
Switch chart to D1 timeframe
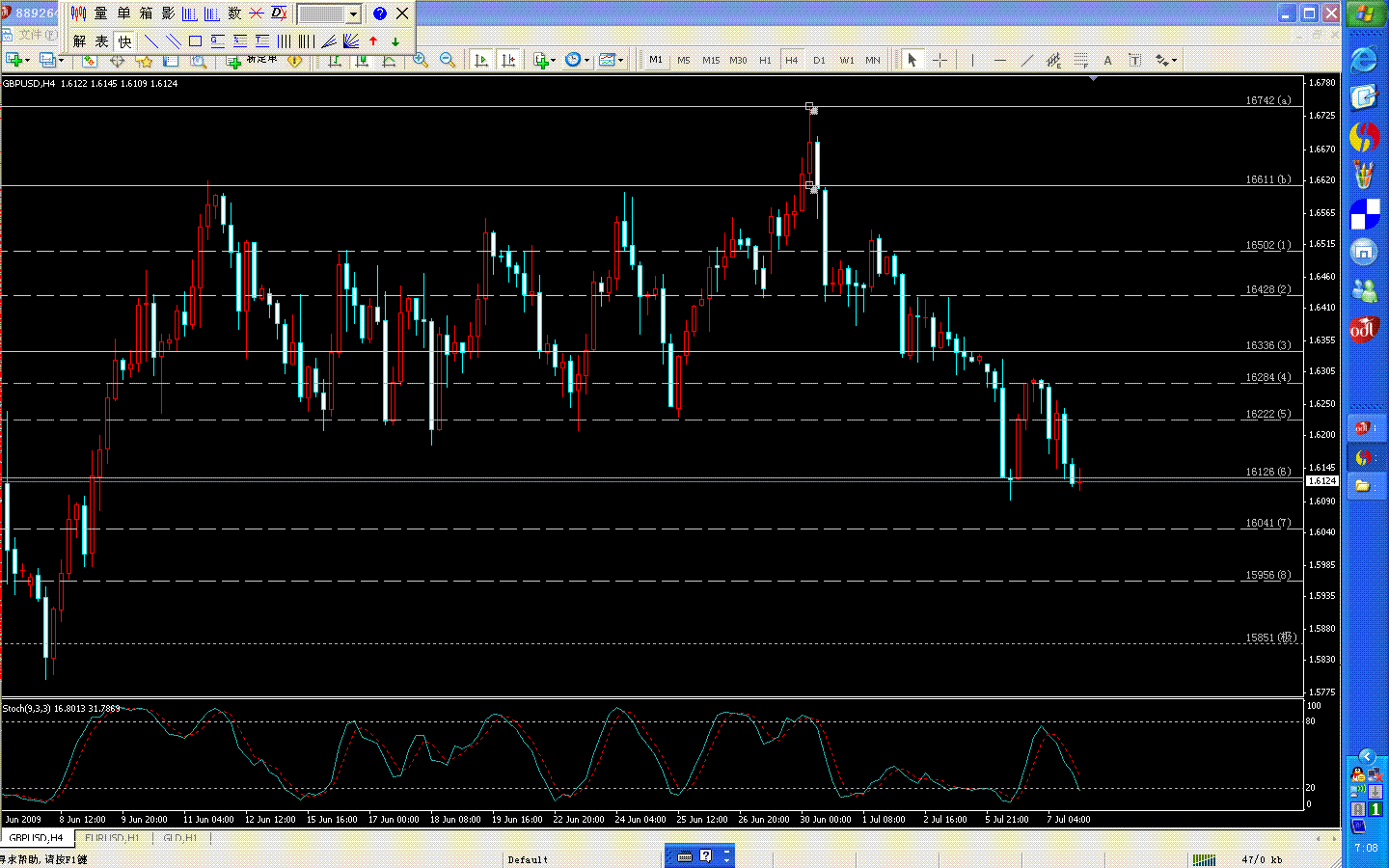[819, 60]
